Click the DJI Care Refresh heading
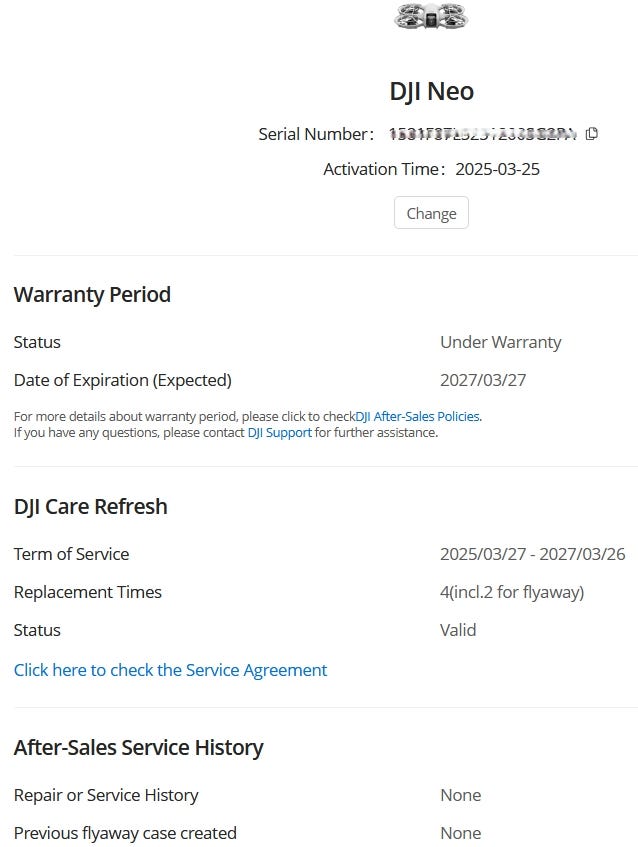Image resolution: width=638 pixels, height=847 pixels. pyautogui.click(x=90, y=507)
